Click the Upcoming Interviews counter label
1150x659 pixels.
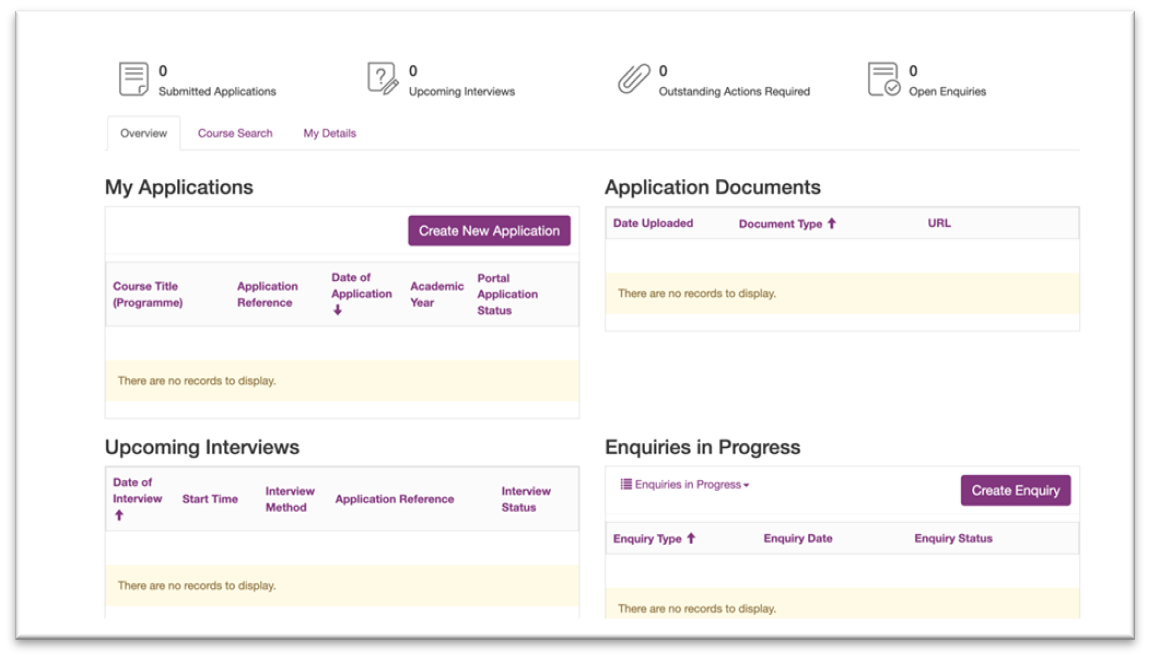point(462,92)
